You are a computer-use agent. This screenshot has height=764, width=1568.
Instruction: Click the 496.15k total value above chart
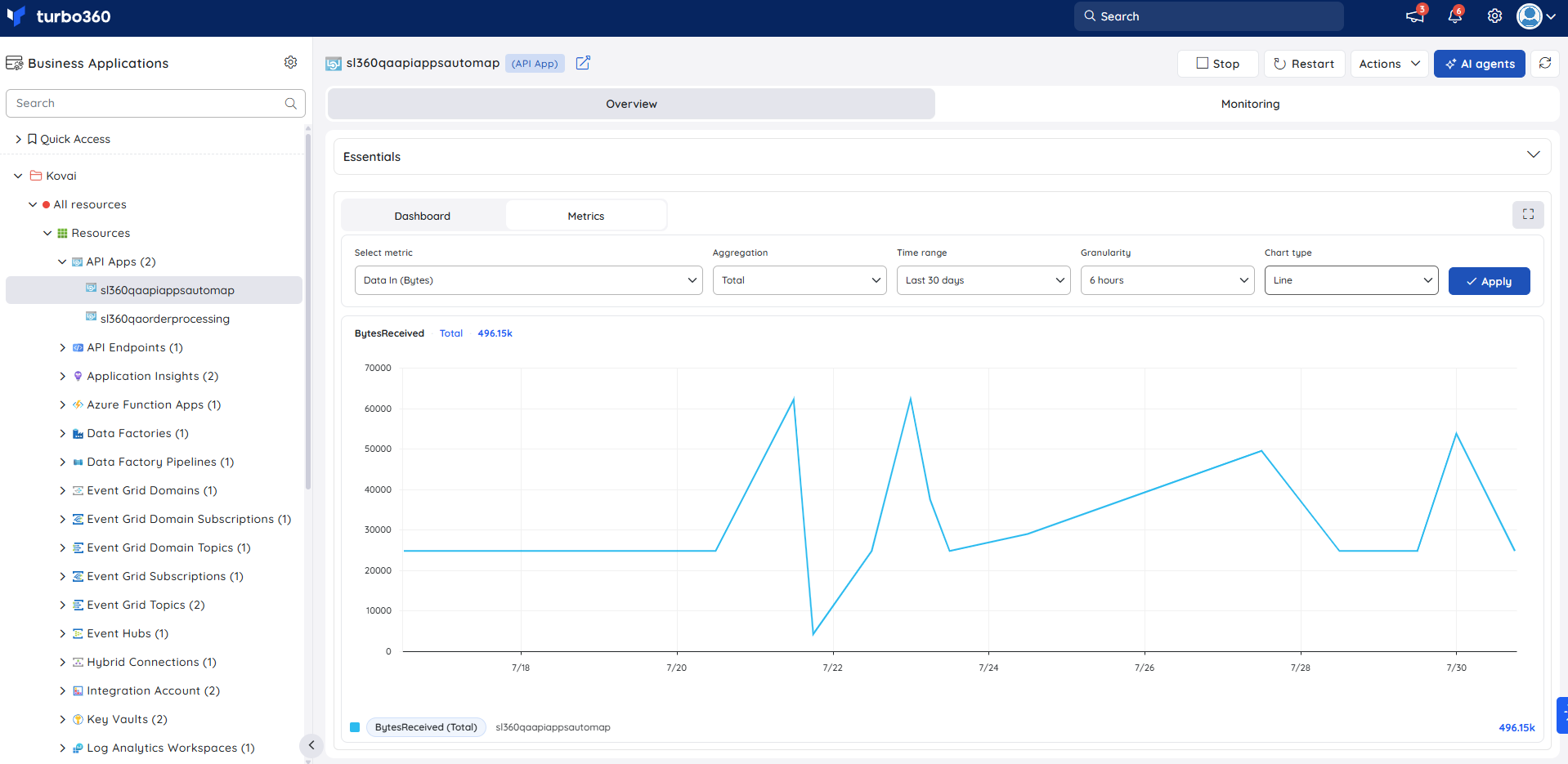pos(495,333)
